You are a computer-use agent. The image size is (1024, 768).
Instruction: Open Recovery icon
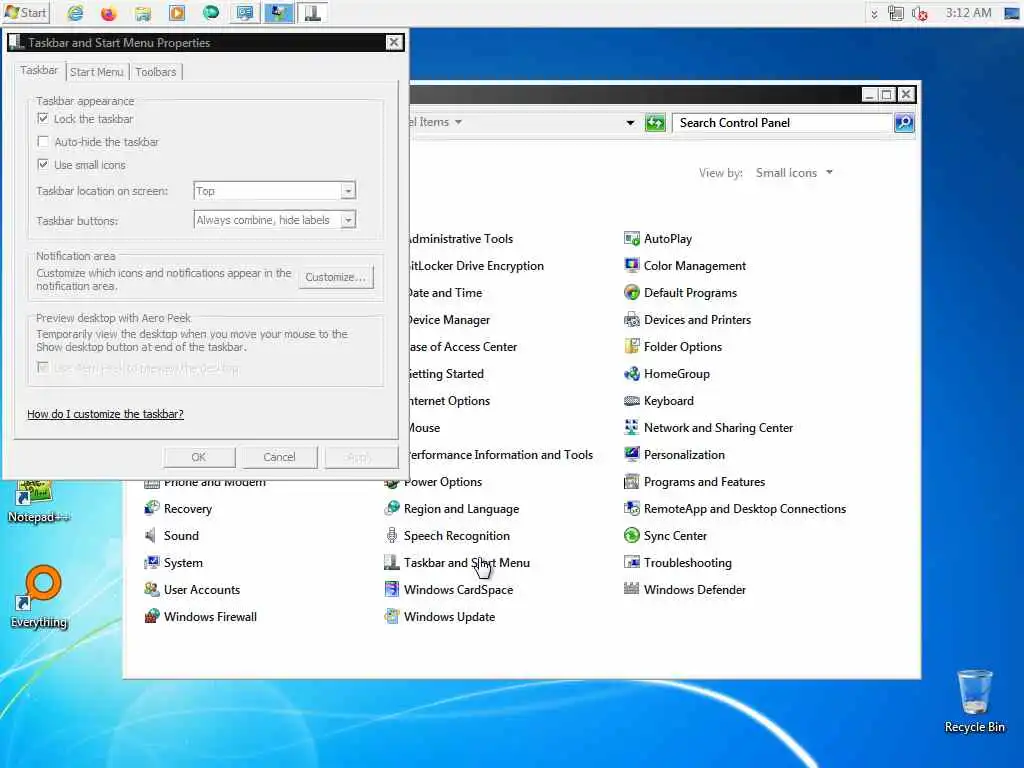tap(152, 508)
